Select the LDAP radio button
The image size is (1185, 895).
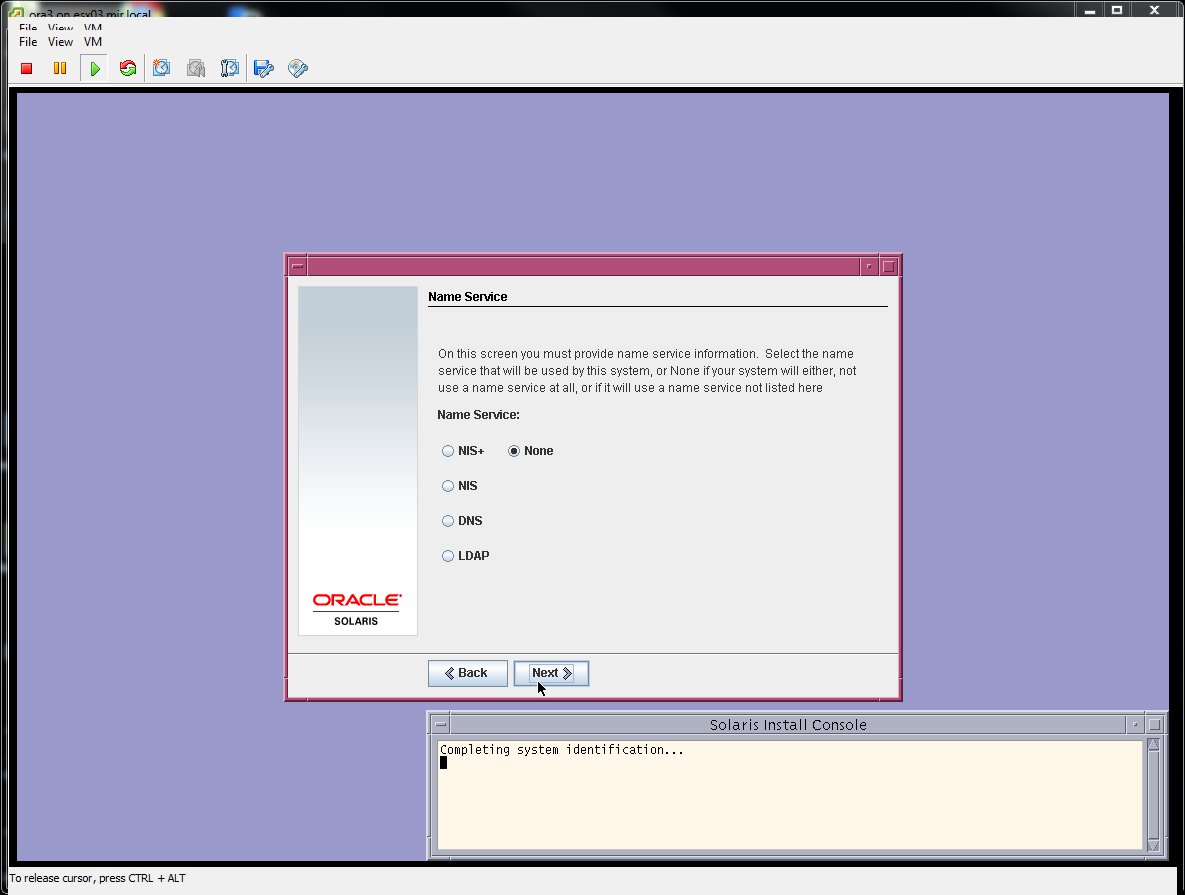coord(448,556)
